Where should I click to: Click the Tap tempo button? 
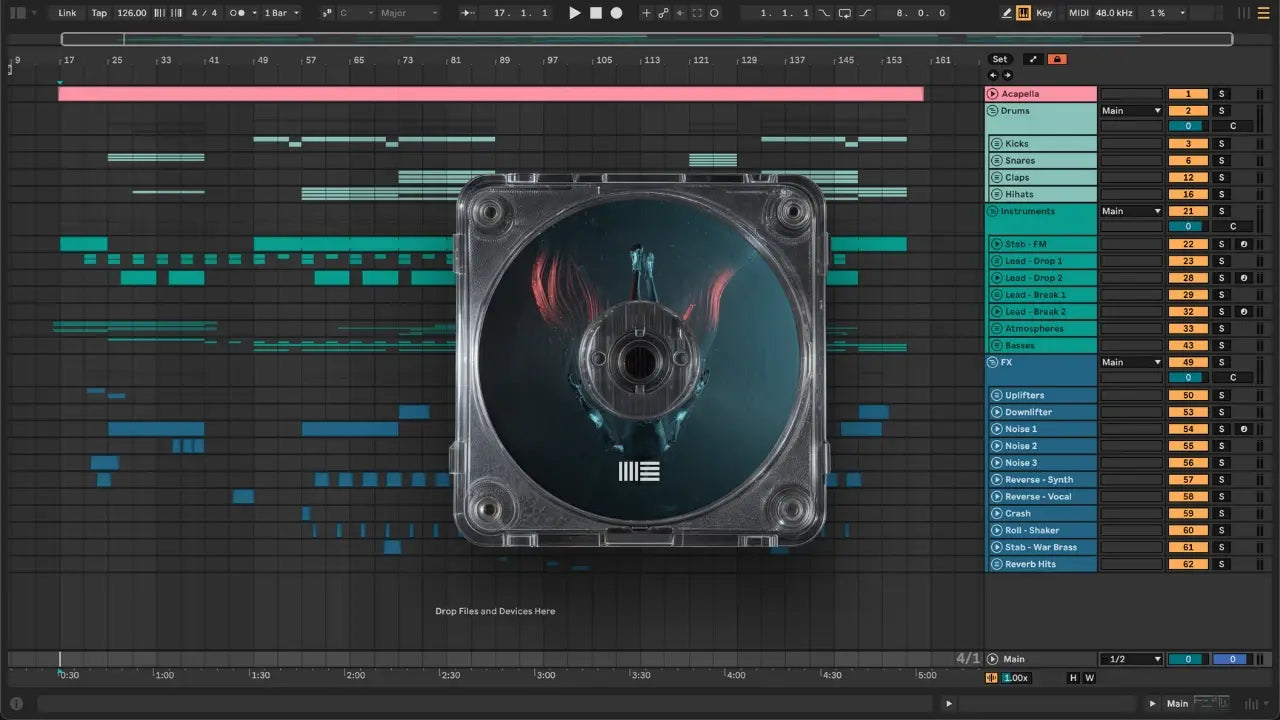click(99, 13)
